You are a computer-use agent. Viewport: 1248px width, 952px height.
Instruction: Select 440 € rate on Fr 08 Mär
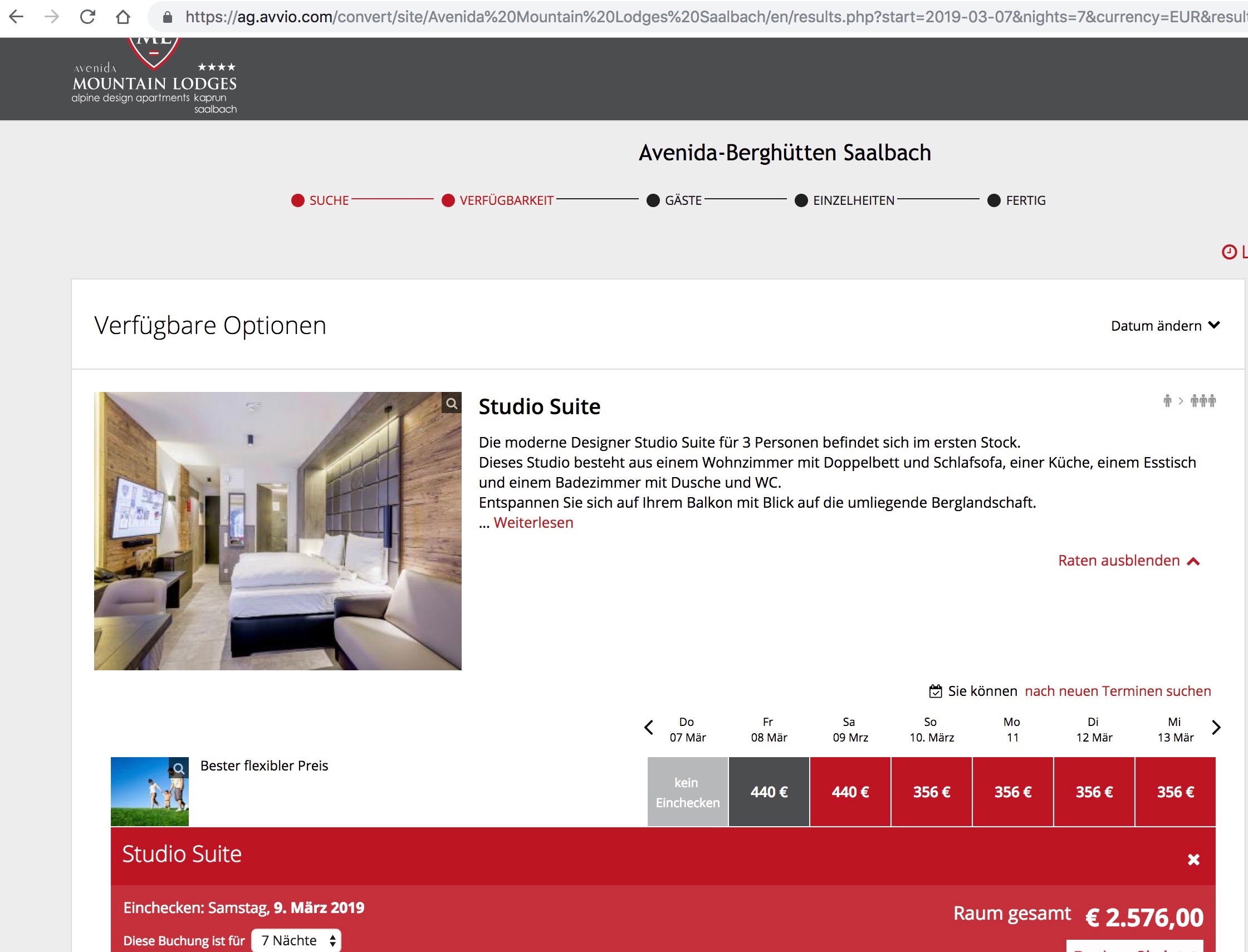click(769, 792)
